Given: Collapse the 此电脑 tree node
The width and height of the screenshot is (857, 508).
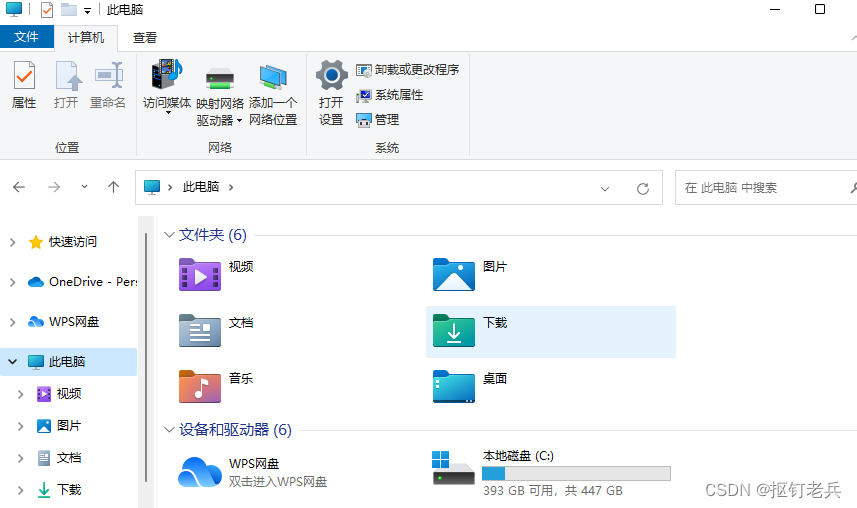Looking at the screenshot, I should (x=13, y=362).
